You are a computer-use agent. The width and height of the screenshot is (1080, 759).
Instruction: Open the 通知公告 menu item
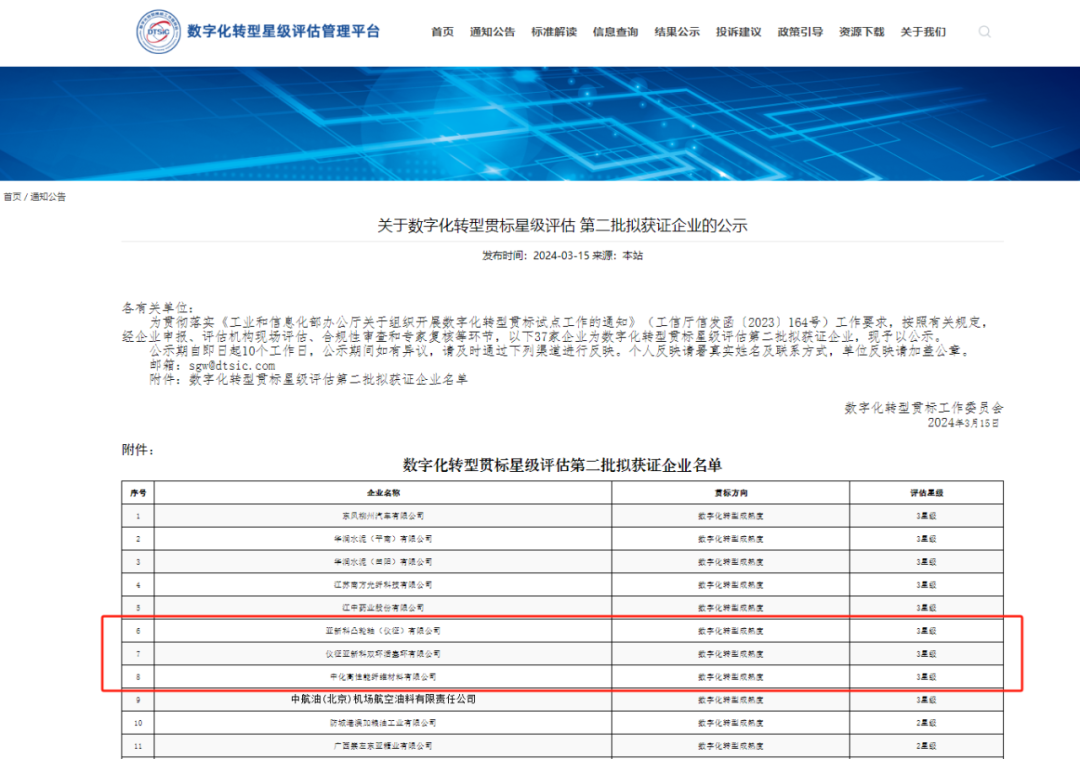492,32
